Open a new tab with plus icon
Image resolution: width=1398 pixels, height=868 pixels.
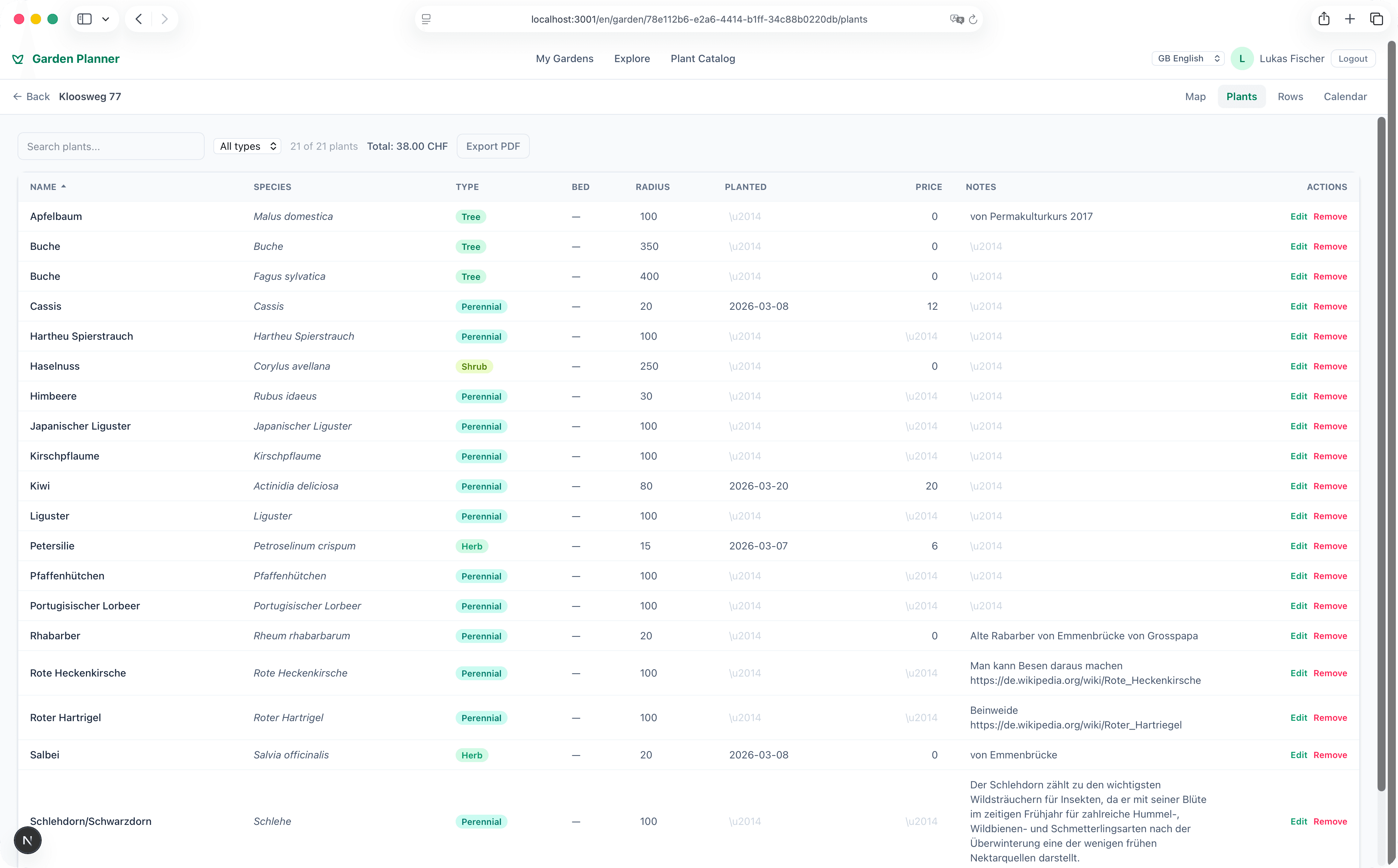pyautogui.click(x=1350, y=19)
